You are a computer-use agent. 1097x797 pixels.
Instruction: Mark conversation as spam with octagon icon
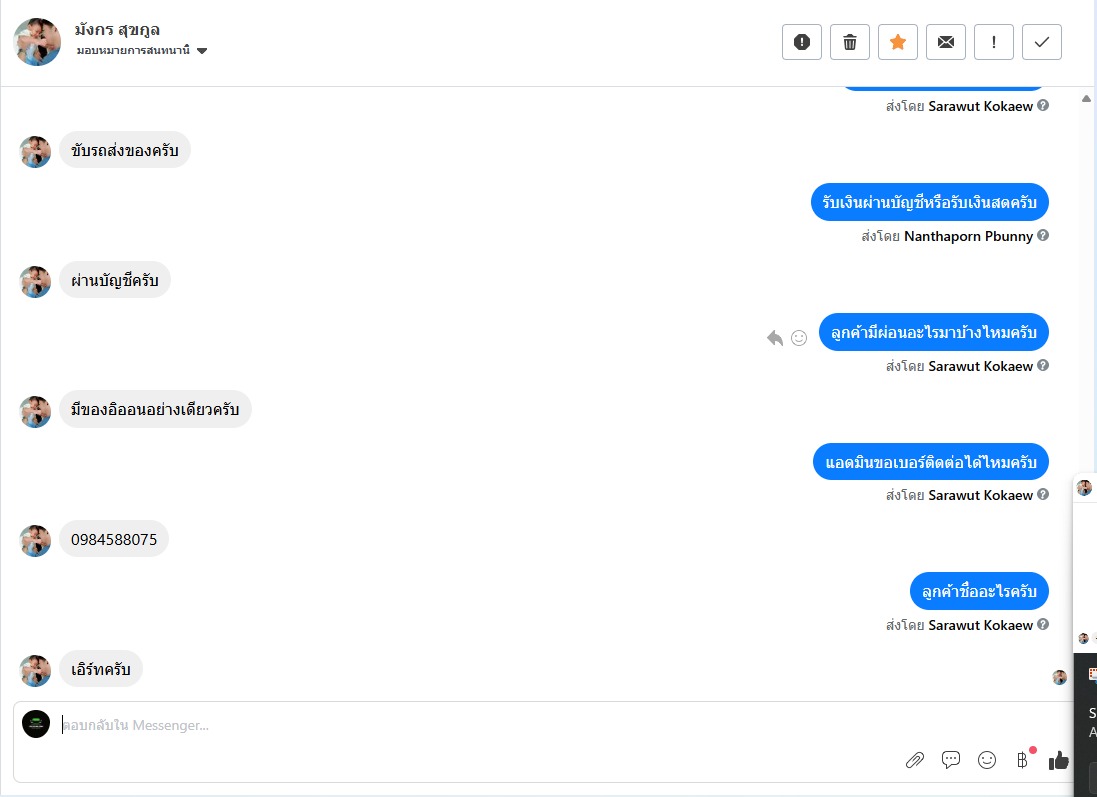tap(801, 42)
